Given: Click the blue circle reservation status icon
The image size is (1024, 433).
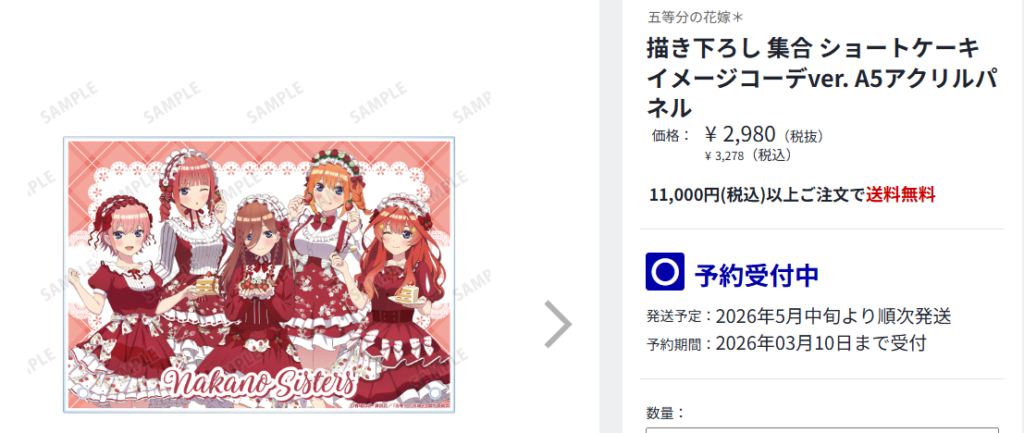Looking at the screenshot, I should pos(665,272).
